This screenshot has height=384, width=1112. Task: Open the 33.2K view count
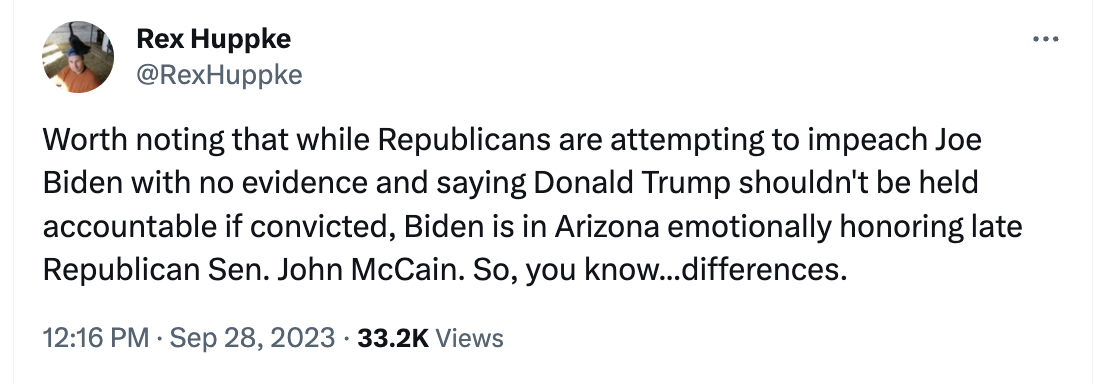point(393,338)
